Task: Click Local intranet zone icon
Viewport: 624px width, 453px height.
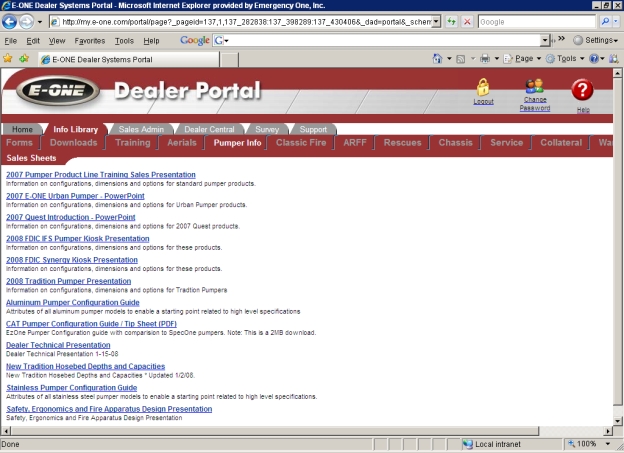Action: pos(467,444)
